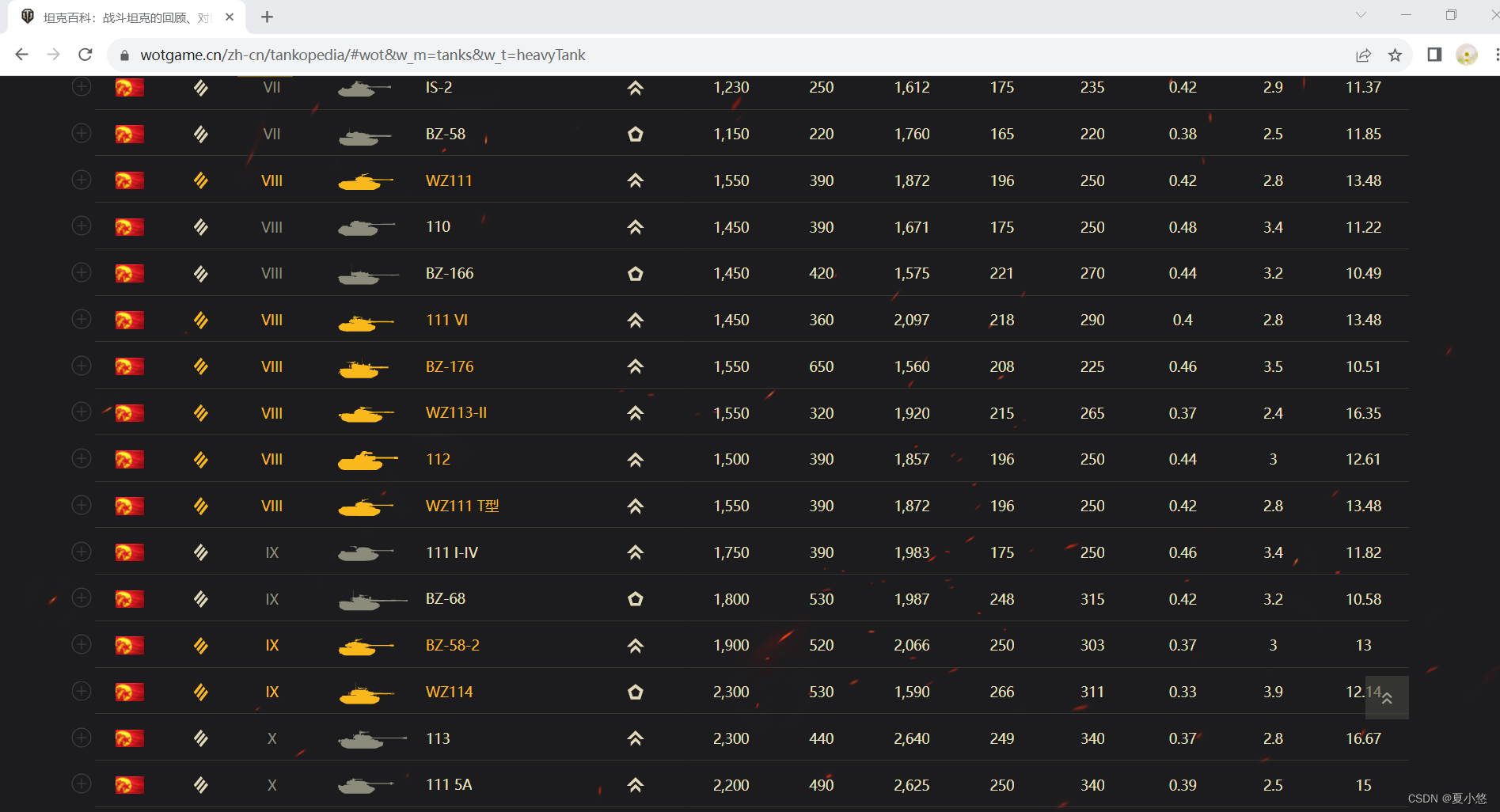Open the BZ-58 tank details

(x=446, y=134)
